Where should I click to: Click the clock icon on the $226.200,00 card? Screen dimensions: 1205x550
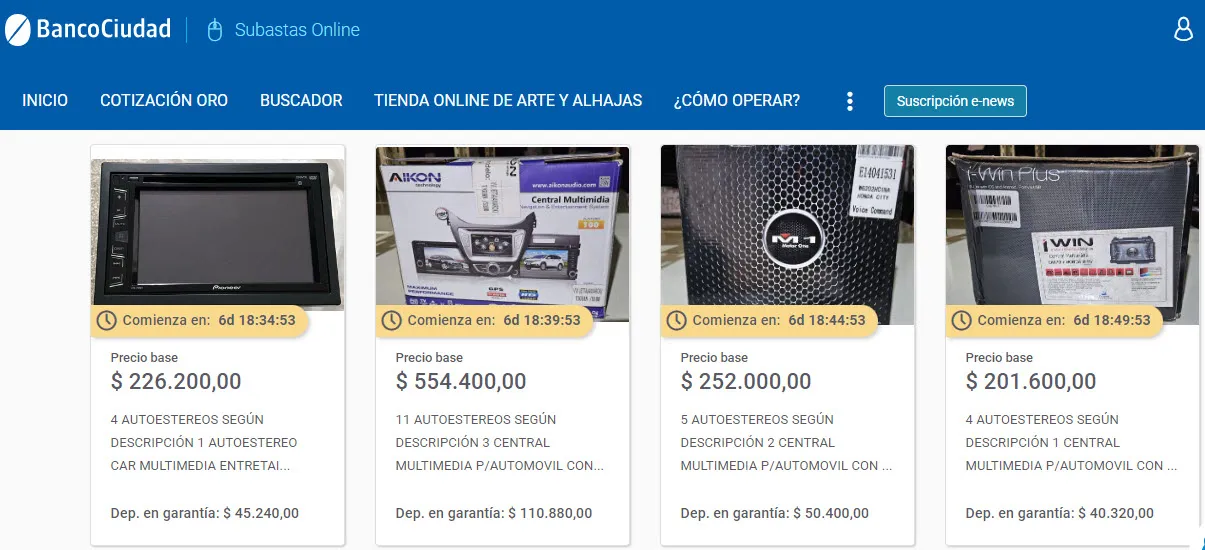click(x=107, y=321)
